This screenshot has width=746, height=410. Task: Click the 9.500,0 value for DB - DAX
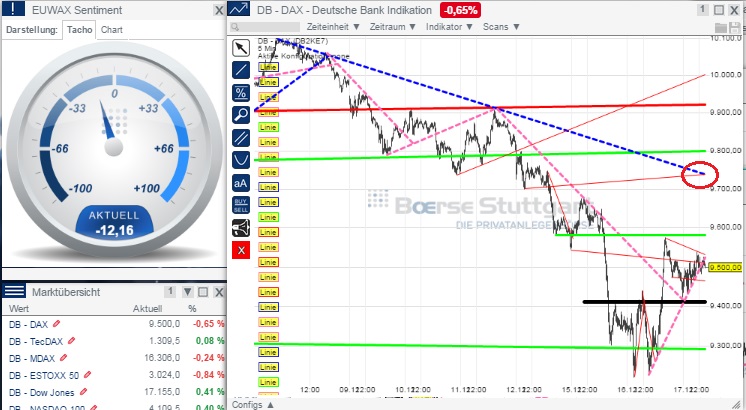(164, 324)
